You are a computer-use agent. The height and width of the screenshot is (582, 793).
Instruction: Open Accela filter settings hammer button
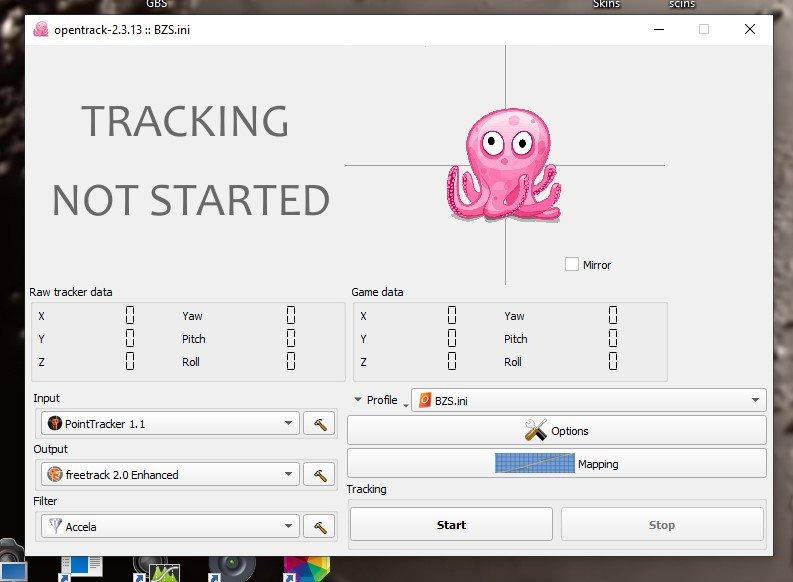pyautogui.click(x=320, y=527)
